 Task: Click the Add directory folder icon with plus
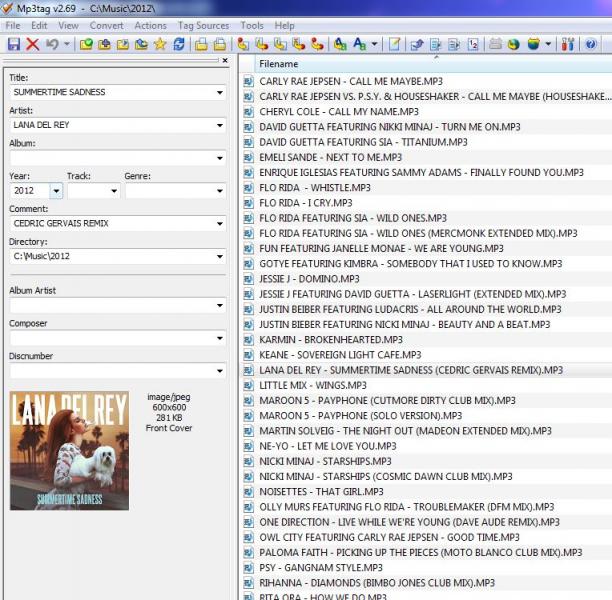pos(104,45)
